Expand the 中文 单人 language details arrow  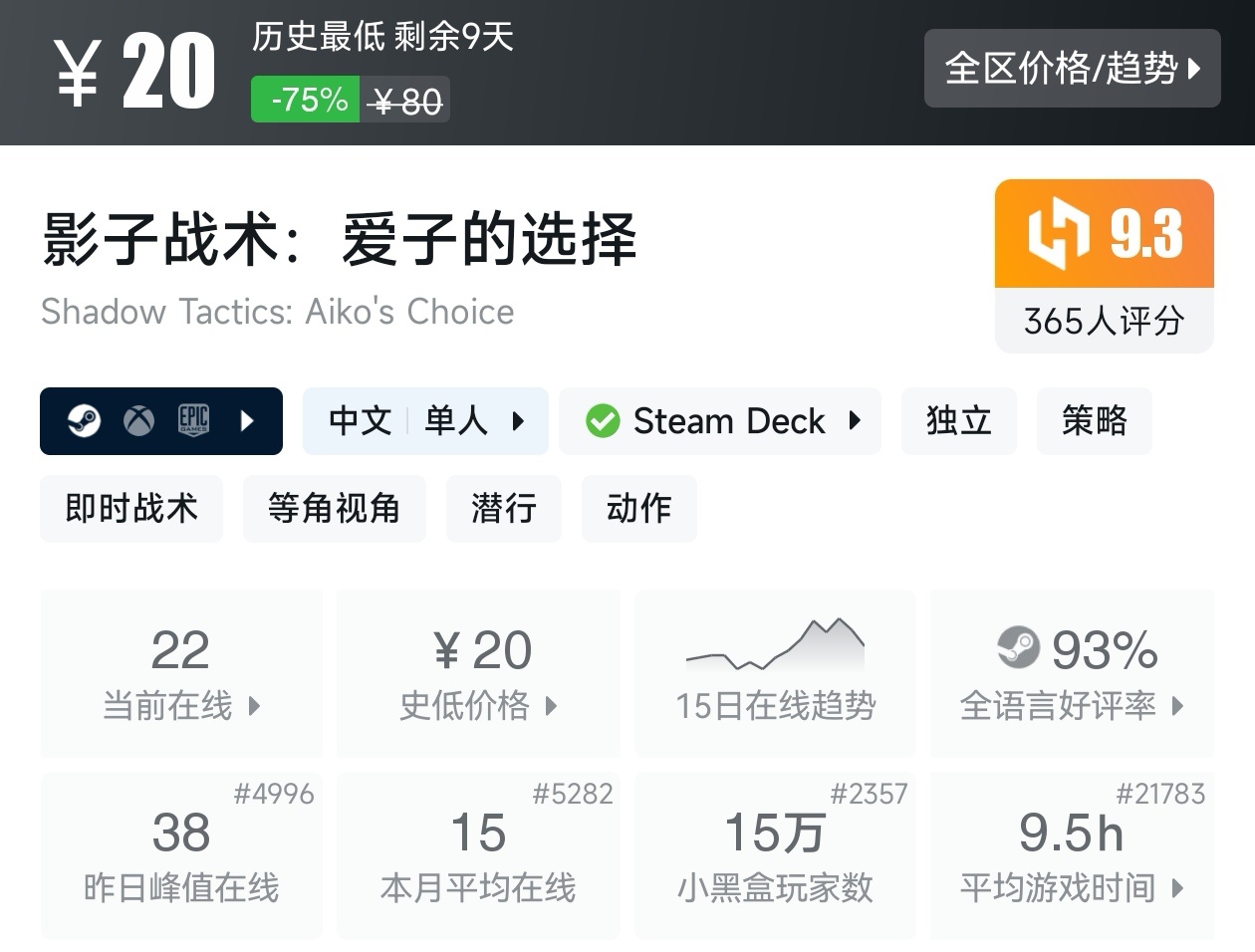518,421
